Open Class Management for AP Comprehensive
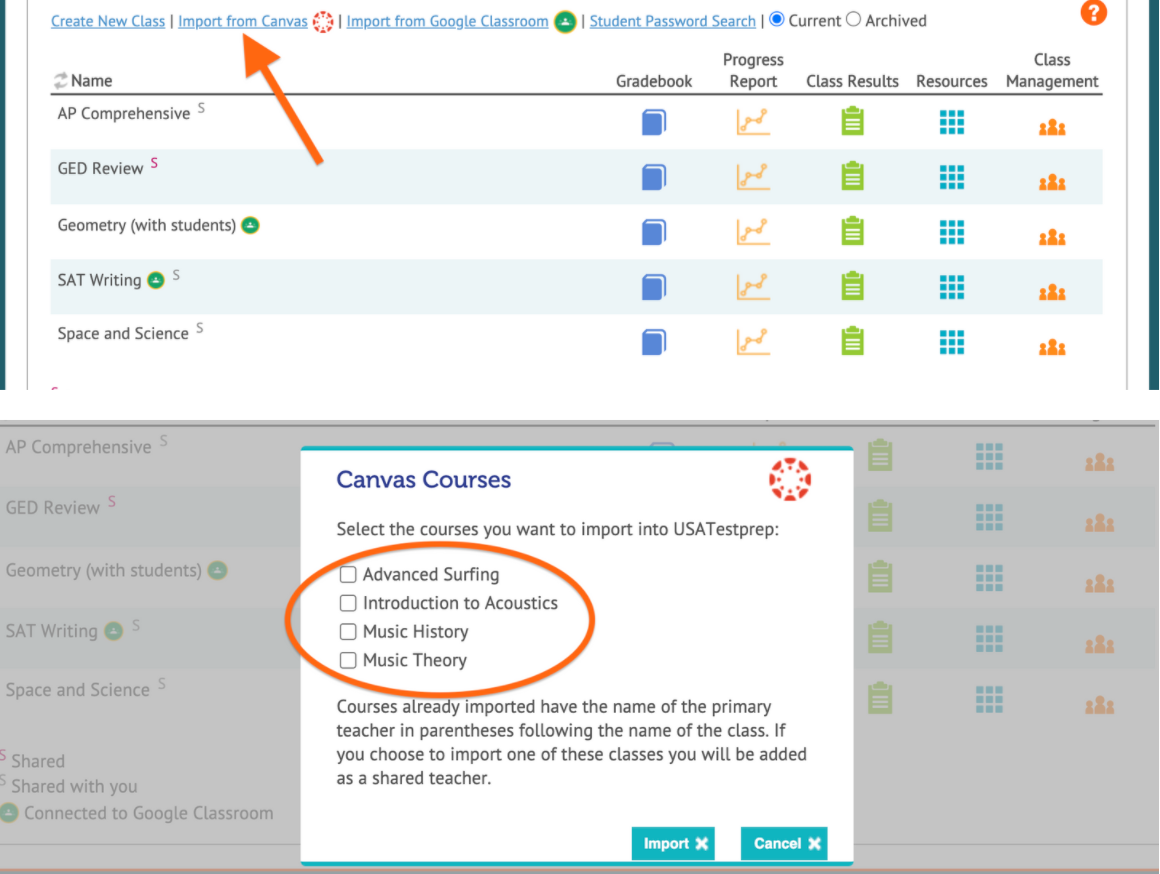 click(1052, 127)
